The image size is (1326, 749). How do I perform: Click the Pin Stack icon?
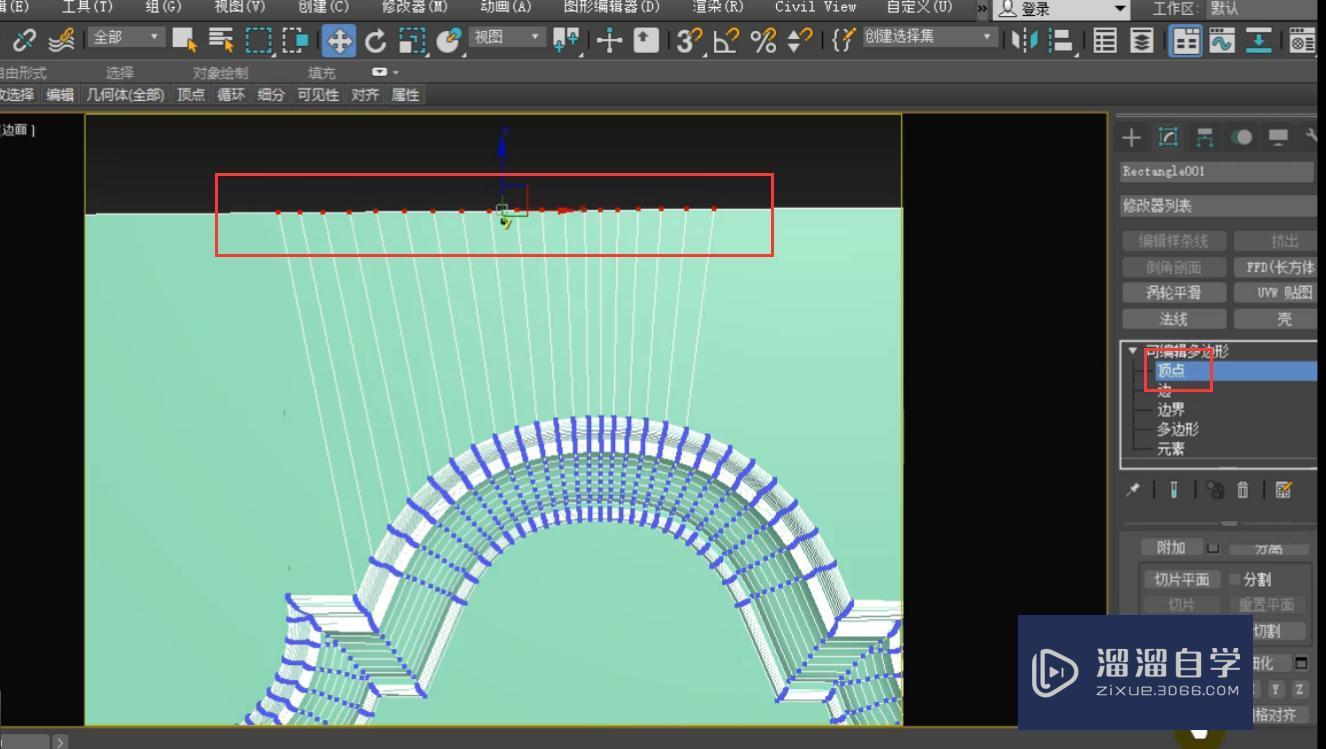point(1132,490)
